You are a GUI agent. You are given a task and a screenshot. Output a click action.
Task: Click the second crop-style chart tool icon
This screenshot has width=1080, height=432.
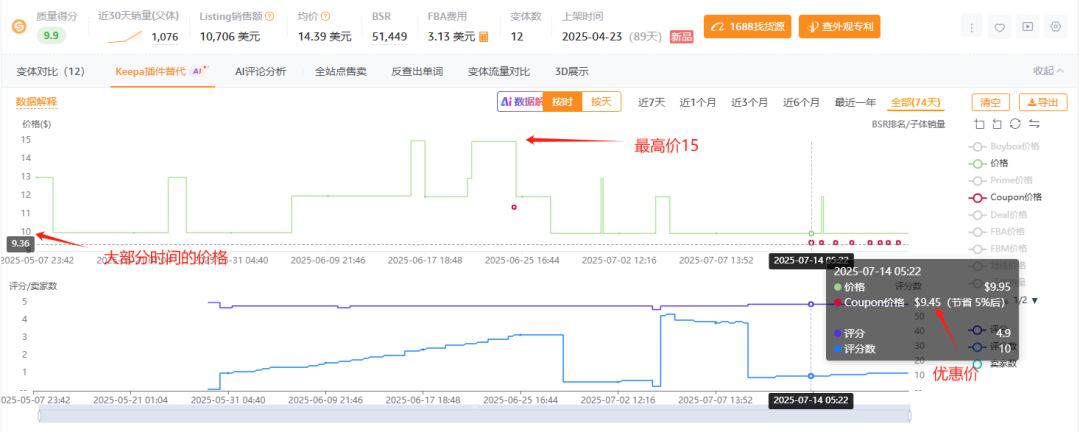click(x=997, y=124)
